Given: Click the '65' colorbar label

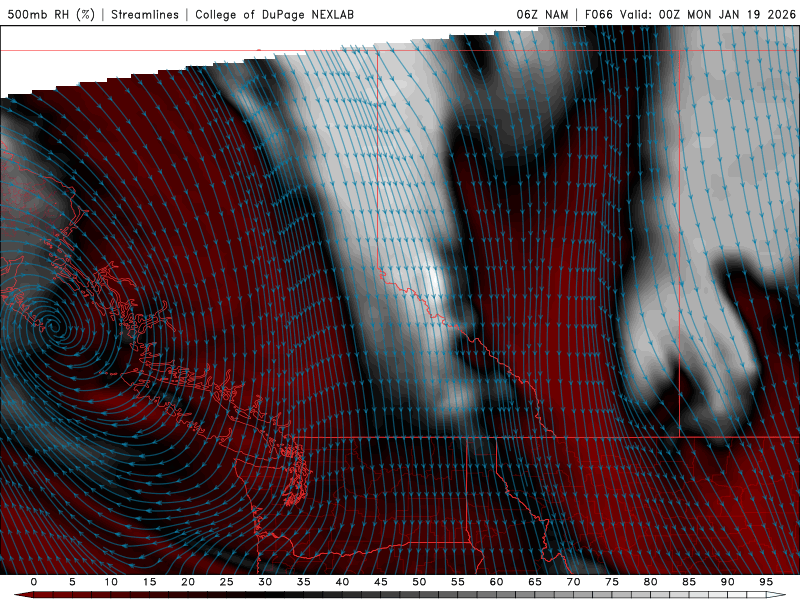Looking at the screenshot, I should (x=535, y=582).
